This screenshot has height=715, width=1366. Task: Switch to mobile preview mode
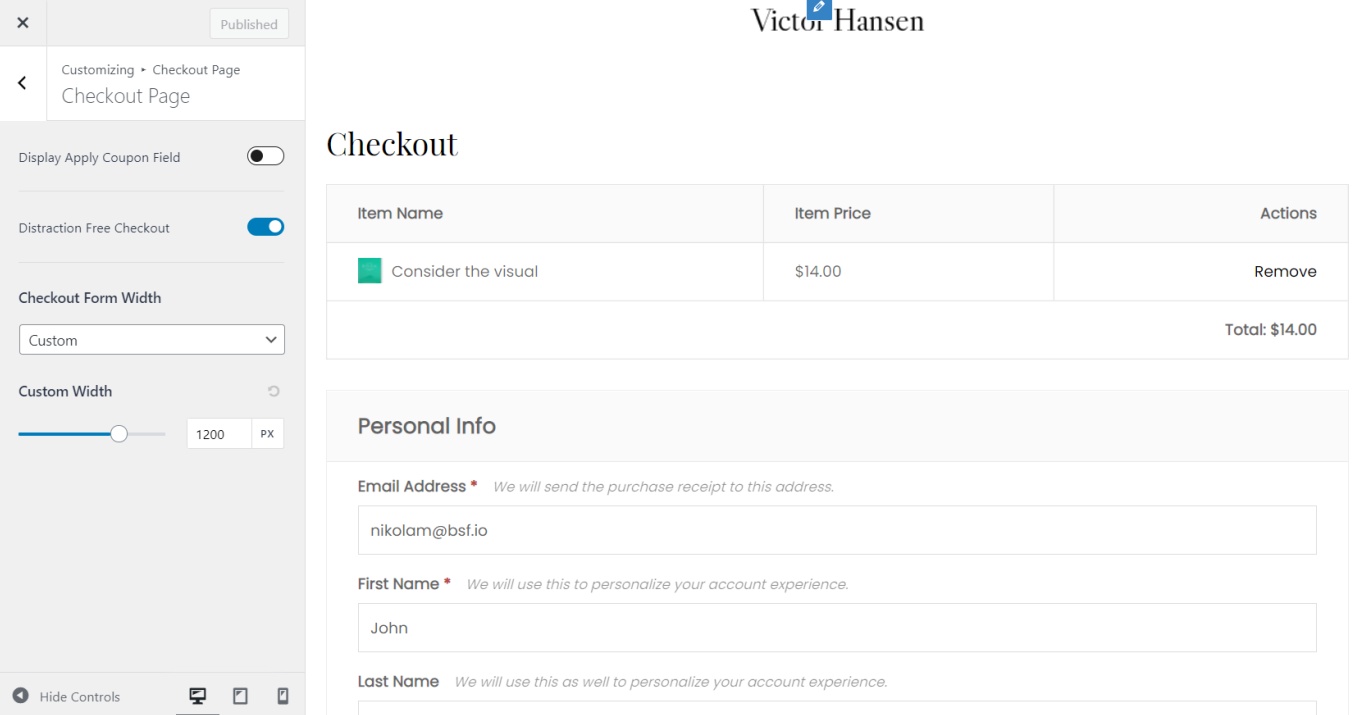[281, 695]
